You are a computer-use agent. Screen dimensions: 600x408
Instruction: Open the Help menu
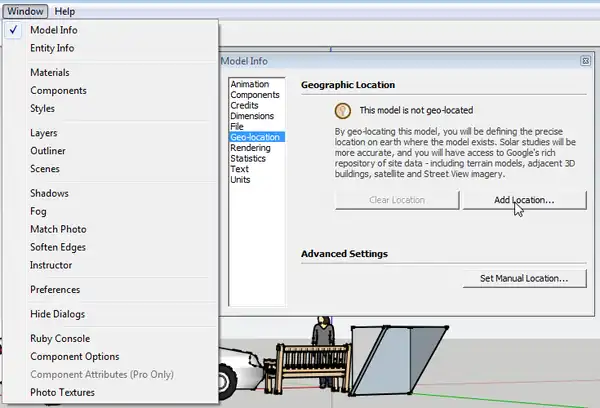point(65,10)
